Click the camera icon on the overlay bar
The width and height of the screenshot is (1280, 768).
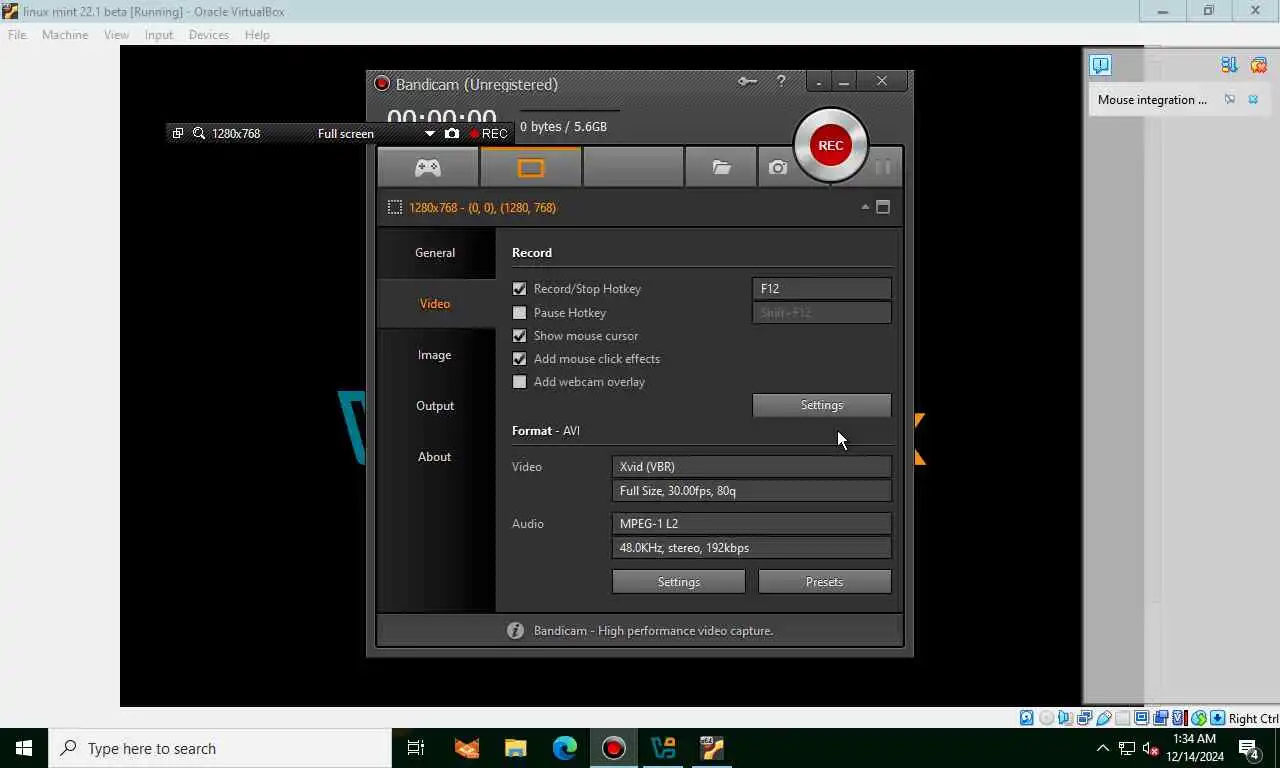(452, 133)
